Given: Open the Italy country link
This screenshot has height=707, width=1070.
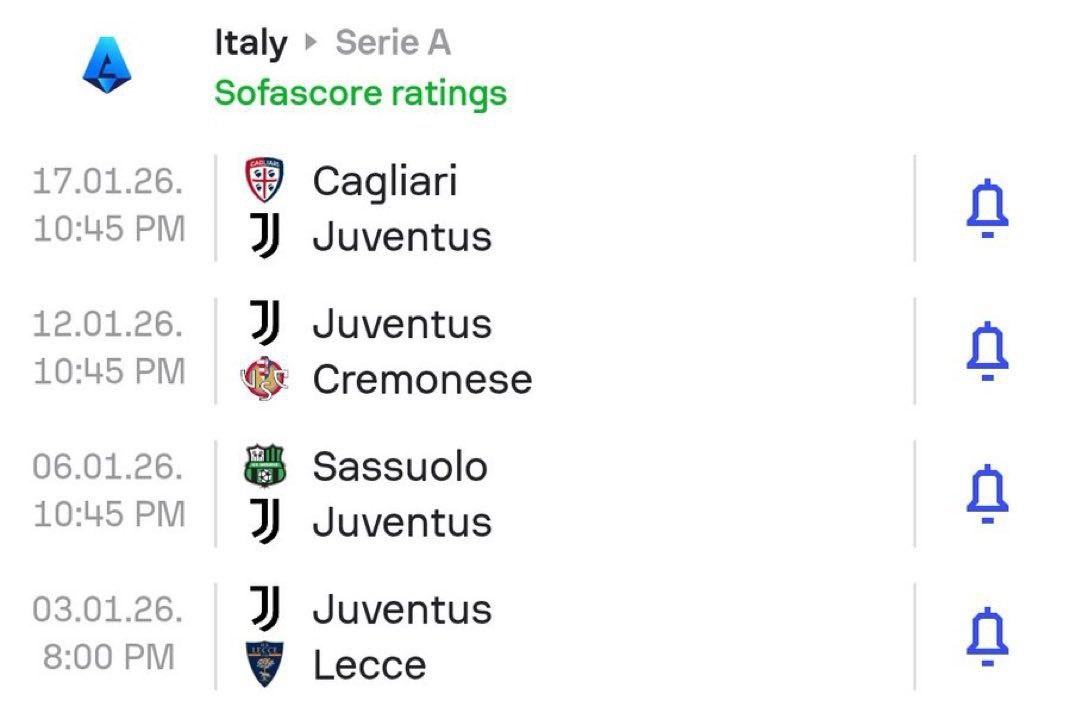Looking at the screenshot, I should coord(250,43).
